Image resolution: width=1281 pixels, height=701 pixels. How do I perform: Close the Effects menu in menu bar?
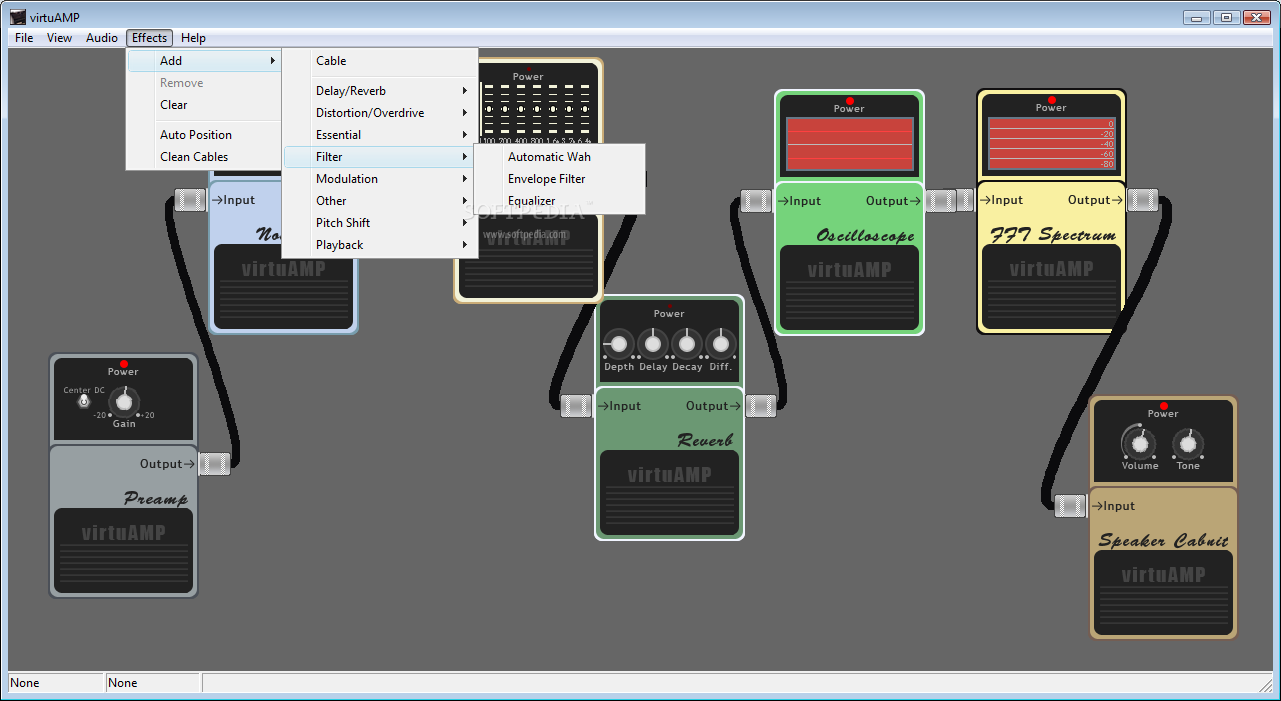tap(150, 38)
